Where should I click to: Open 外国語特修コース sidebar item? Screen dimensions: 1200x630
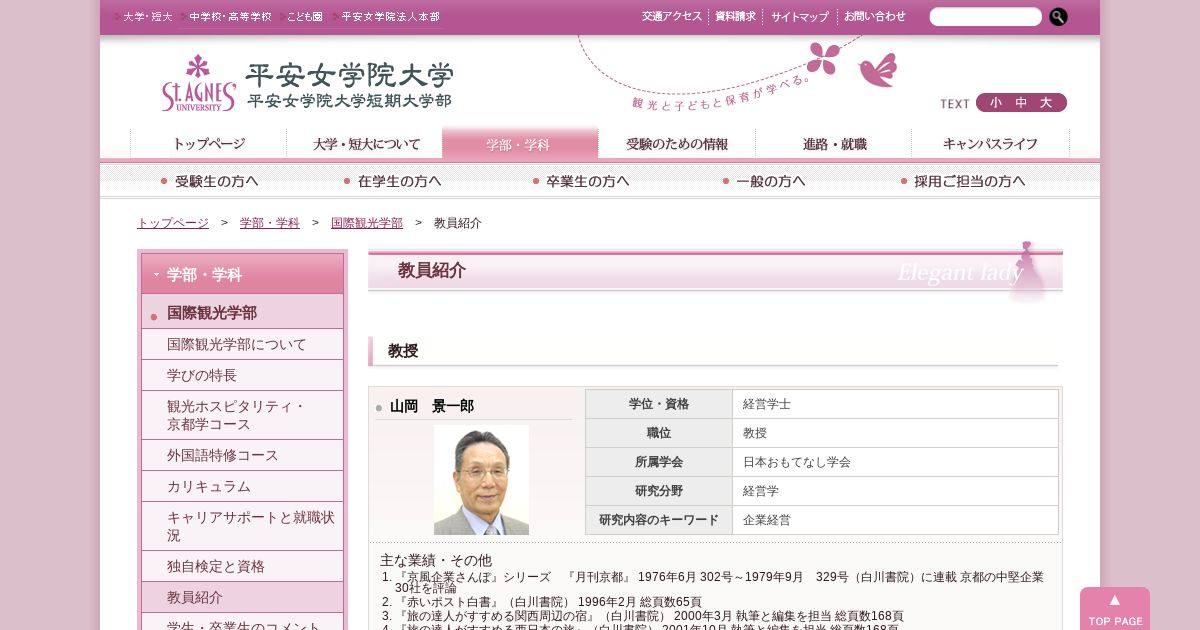click(x=242, y=455)
